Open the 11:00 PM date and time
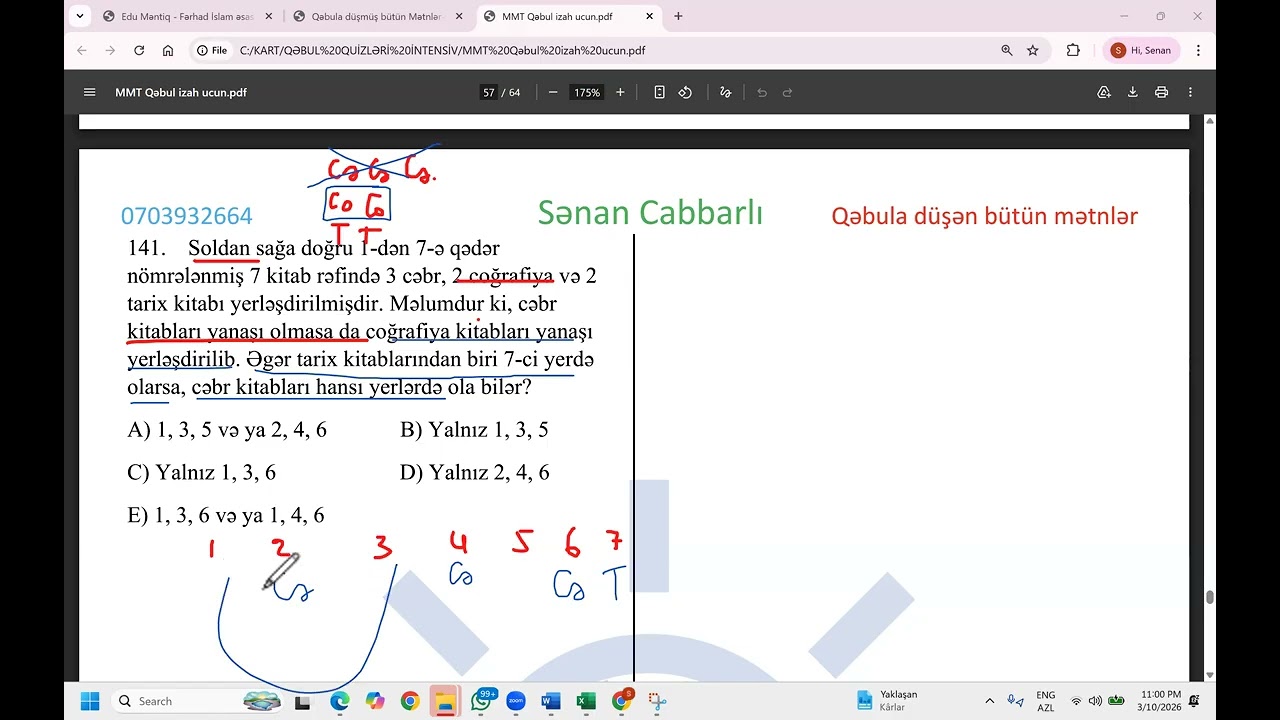Screen dimensions: 1280x720 point(1160,701)
